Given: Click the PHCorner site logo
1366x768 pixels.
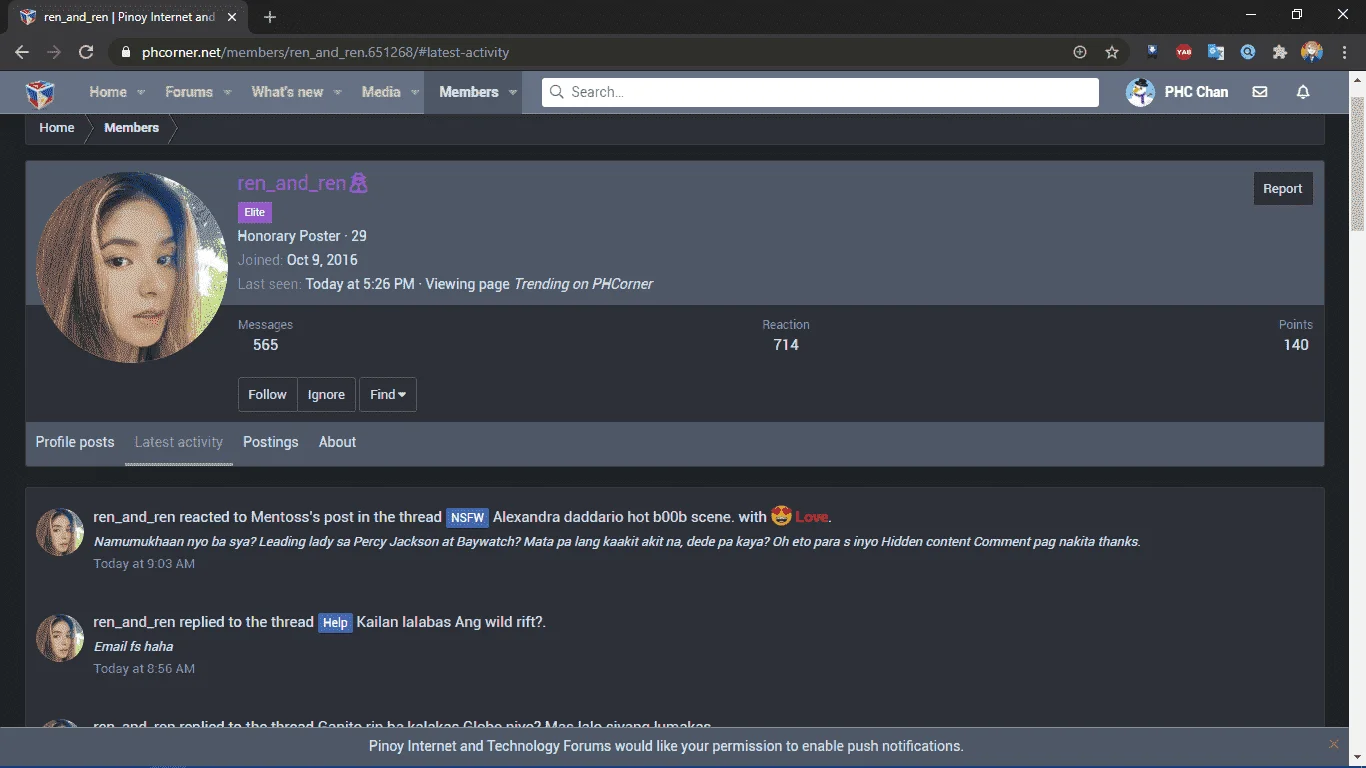Looking at the screenshot, I should [40, 93].
